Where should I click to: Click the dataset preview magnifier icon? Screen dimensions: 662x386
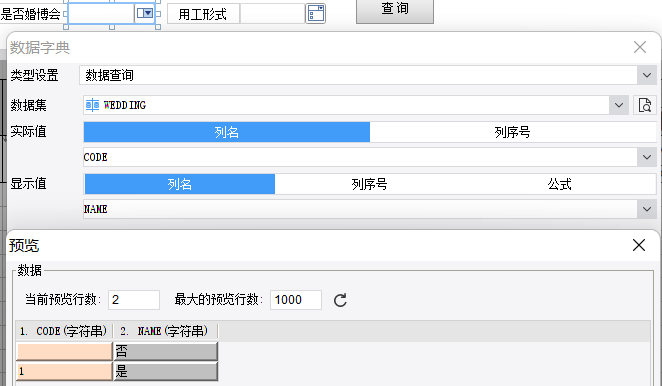click(645, 105)
